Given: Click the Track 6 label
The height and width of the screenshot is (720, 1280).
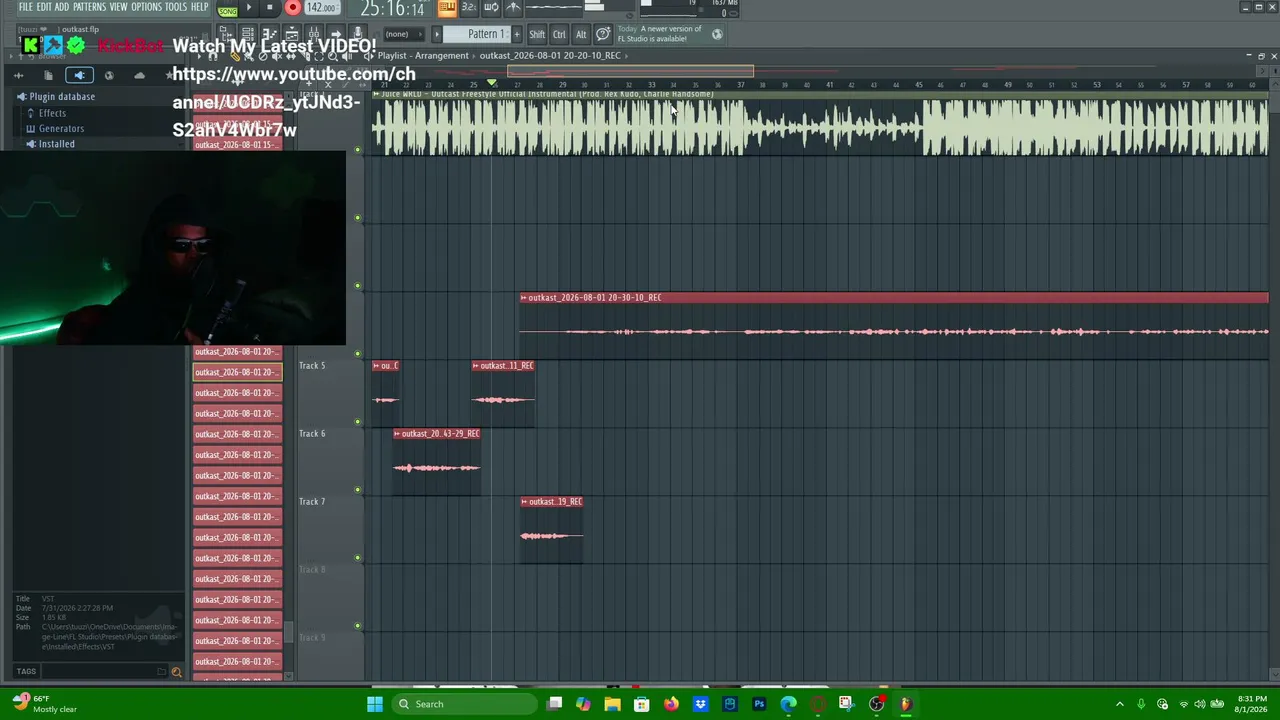Looking at the screenshot, I should [312, 434].
